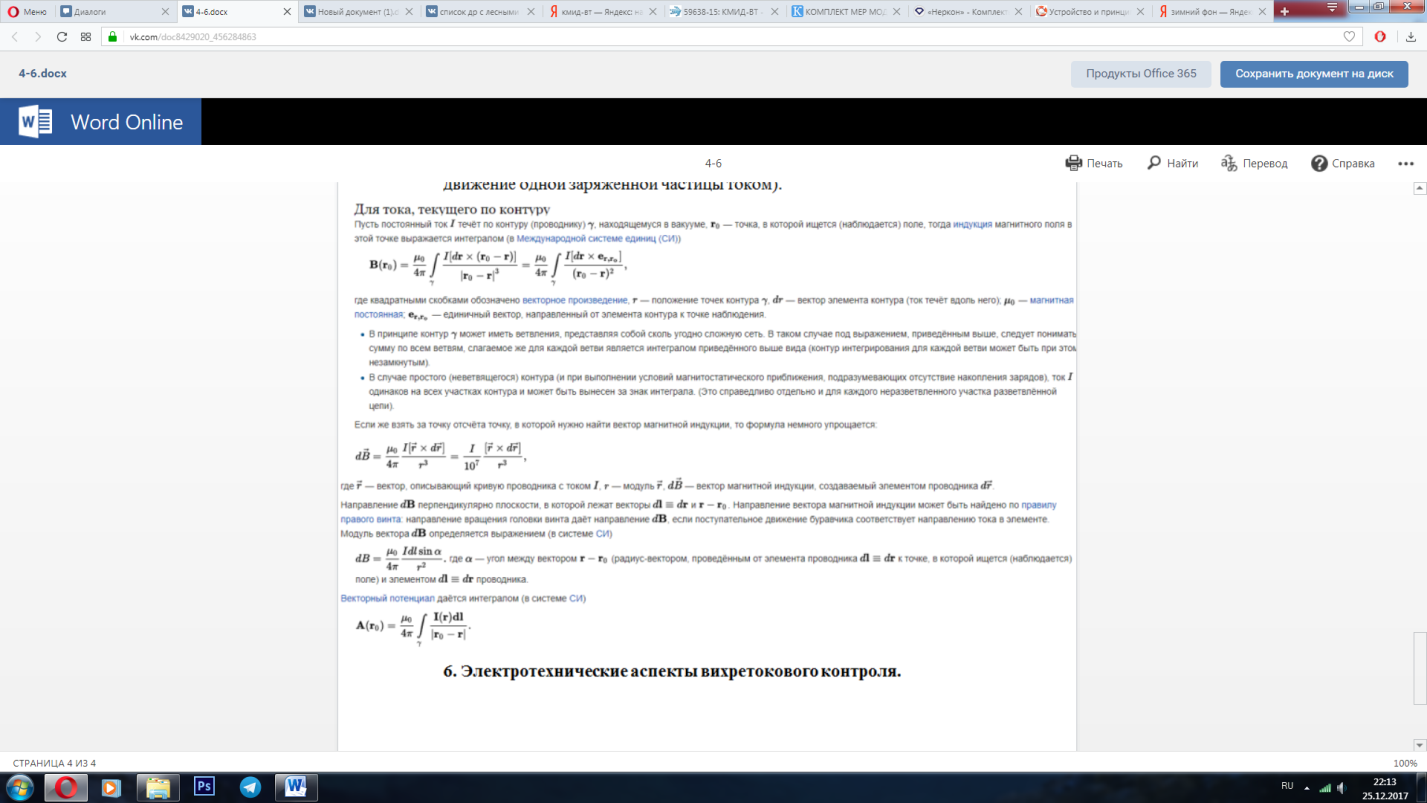Open the 59638-15: КМИД-ВТ tab
Screen dimensions: 1427x803
point(725,11)
